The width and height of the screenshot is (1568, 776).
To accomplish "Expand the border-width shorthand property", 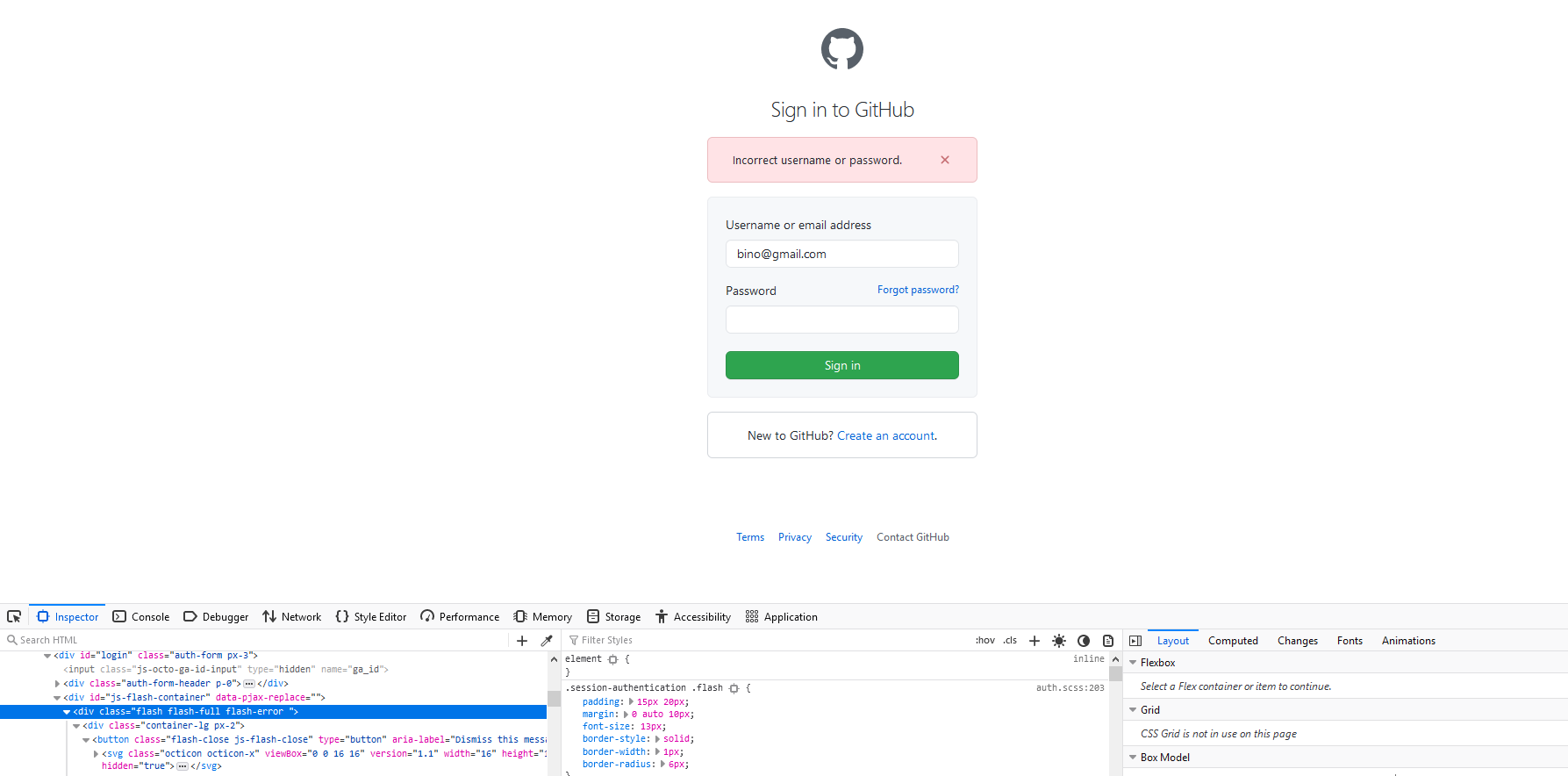I will coord(657,751).
